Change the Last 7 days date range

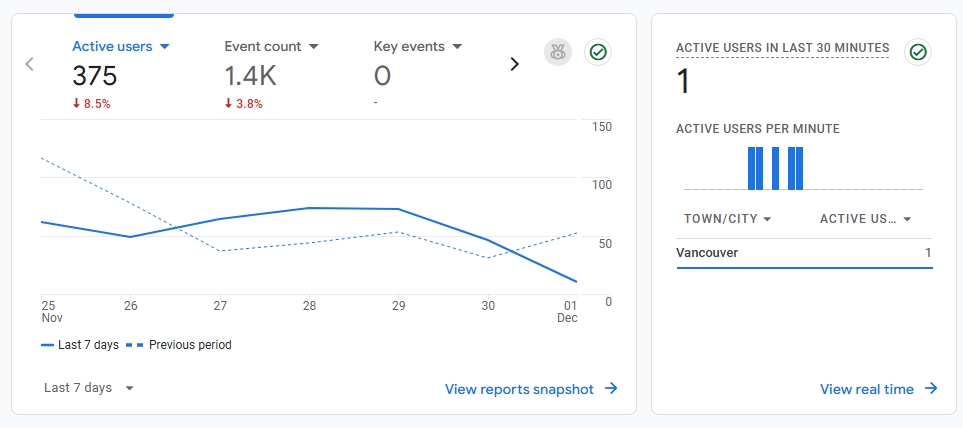coord(89,388)
